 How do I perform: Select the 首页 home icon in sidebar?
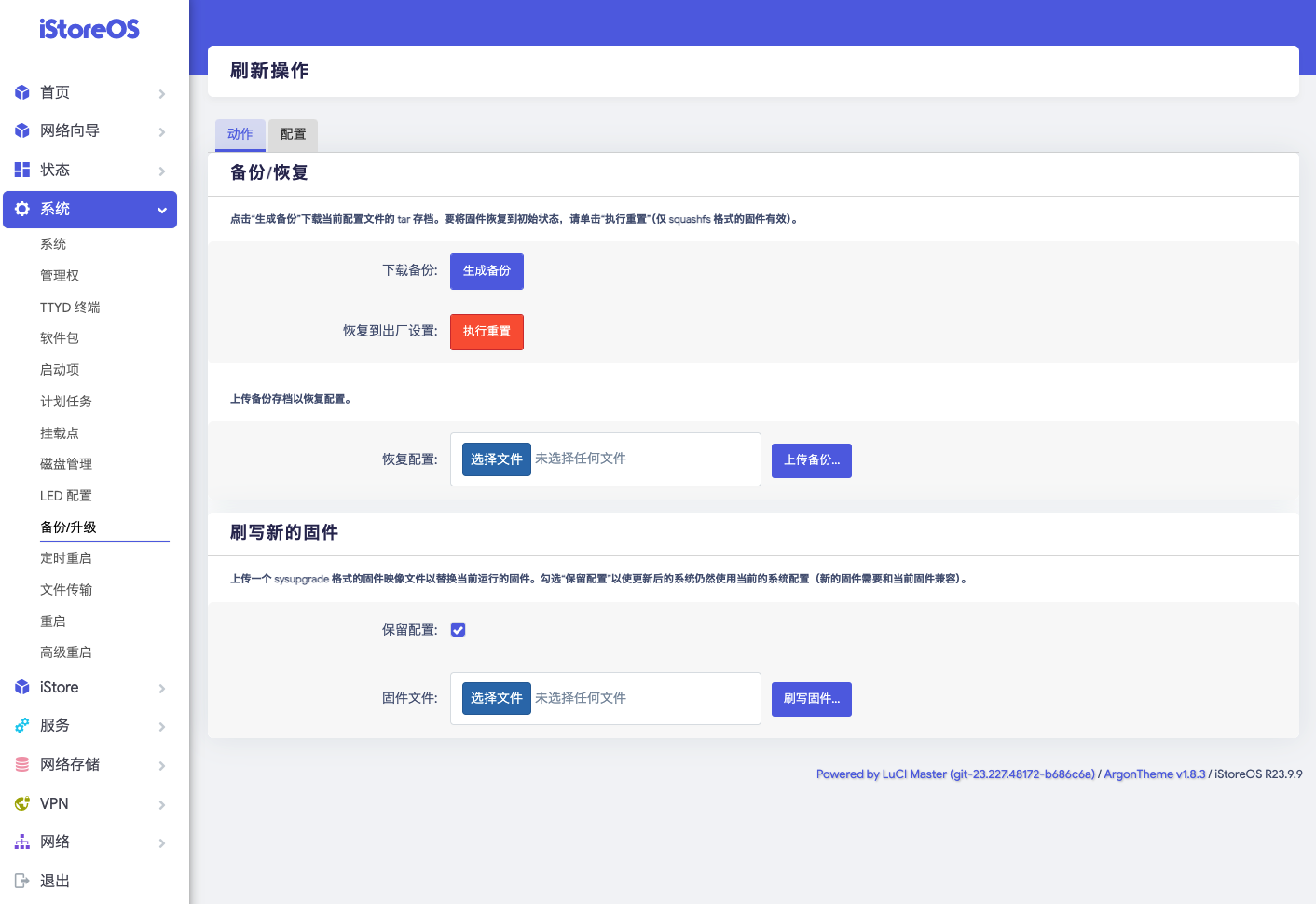pyautogui.click(x=21, y=92)
